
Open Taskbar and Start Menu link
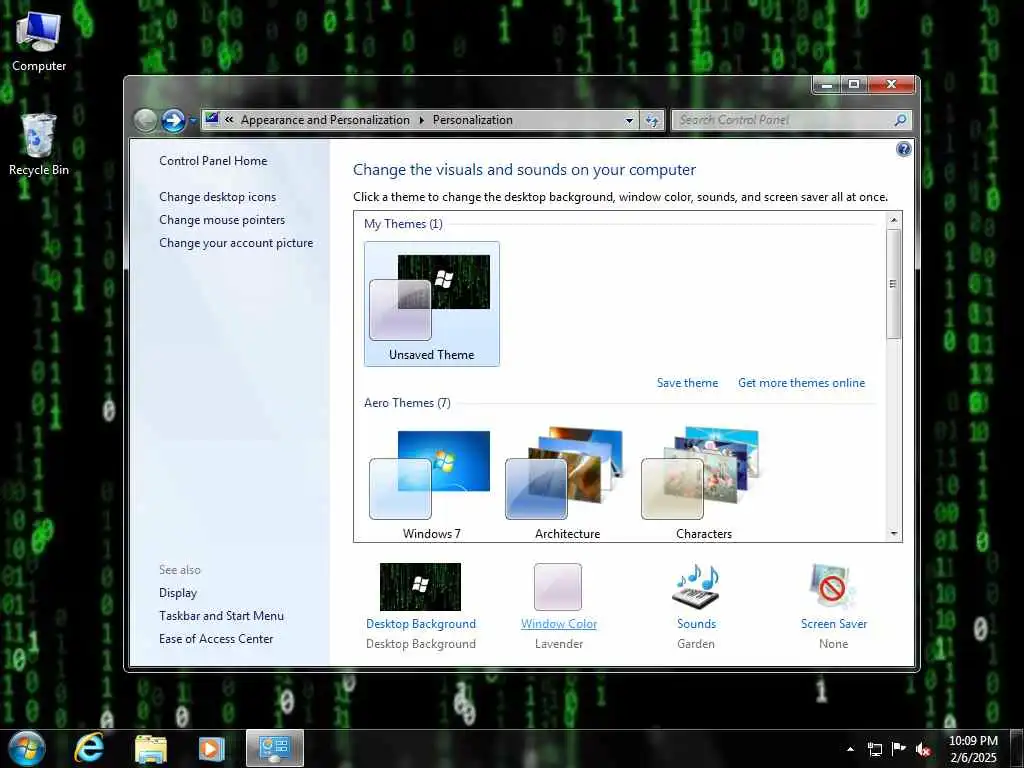point(221,616)
